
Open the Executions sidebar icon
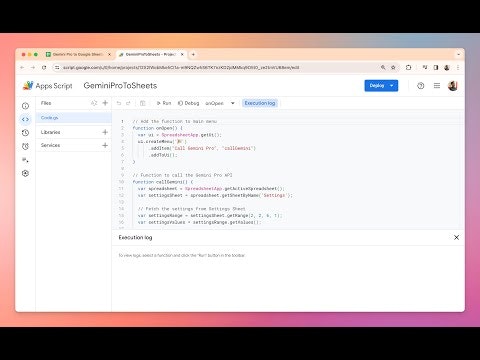(x=25, y=160)
